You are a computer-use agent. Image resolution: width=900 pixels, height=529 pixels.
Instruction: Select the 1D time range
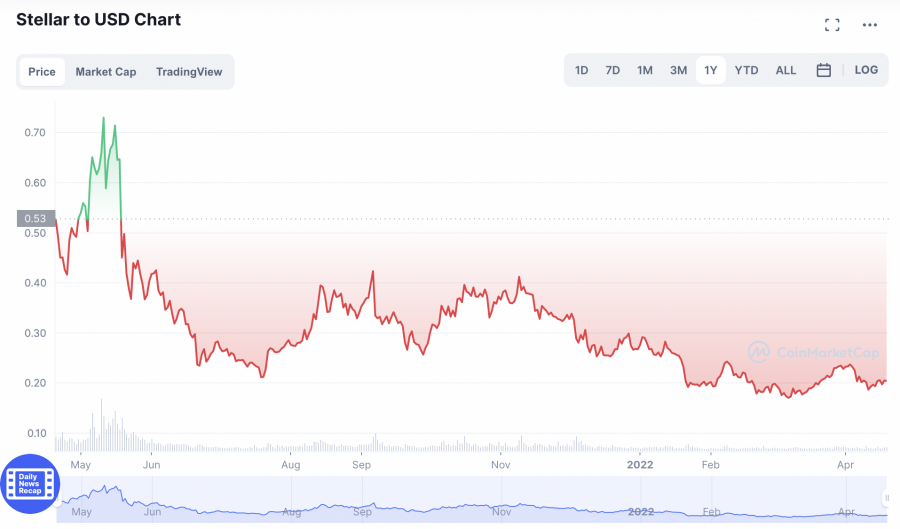pos(581,70)
